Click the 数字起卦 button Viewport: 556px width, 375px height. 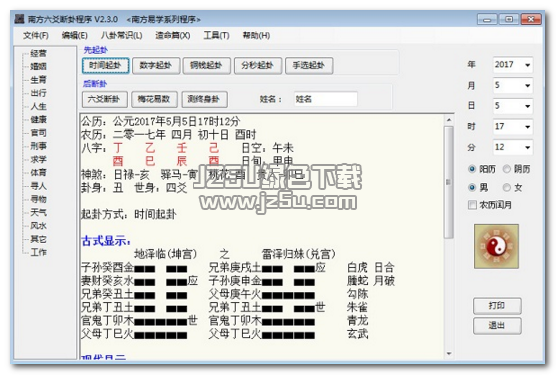pos(156,66)
